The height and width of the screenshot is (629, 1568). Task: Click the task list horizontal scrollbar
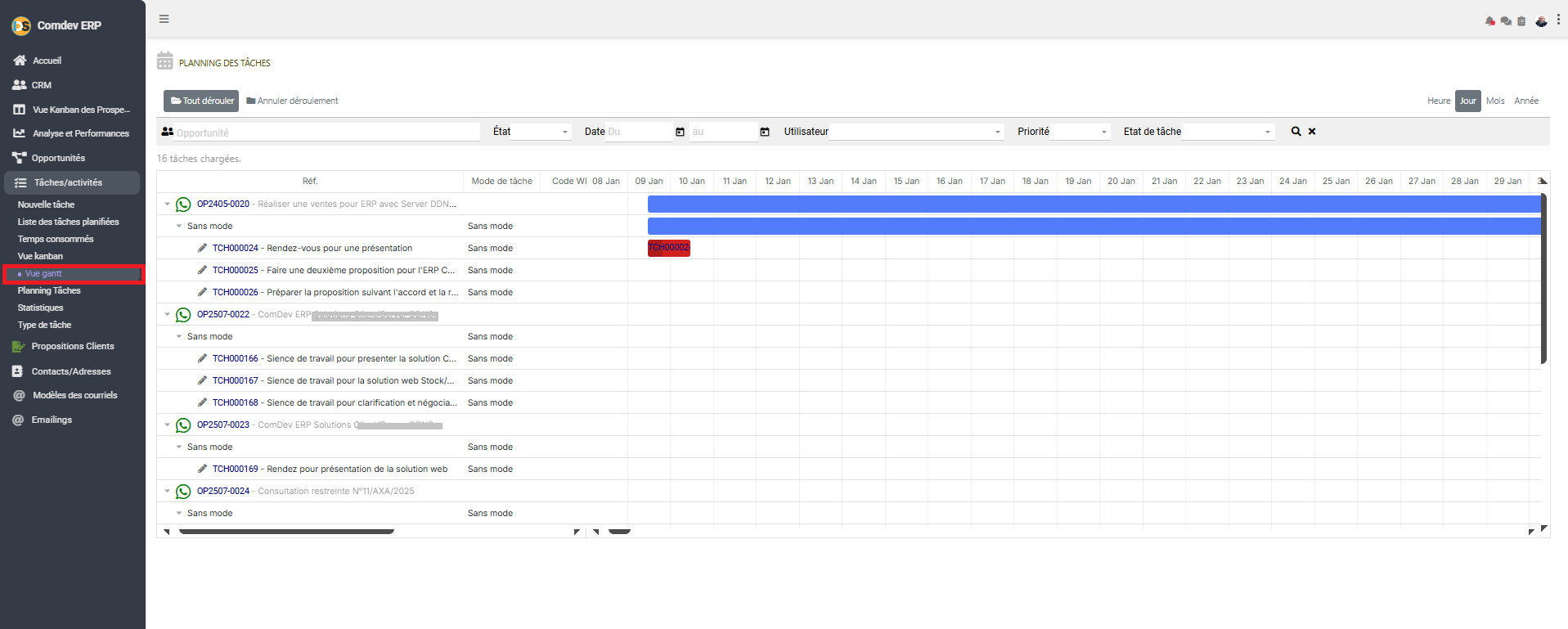[x=286, y=531]
